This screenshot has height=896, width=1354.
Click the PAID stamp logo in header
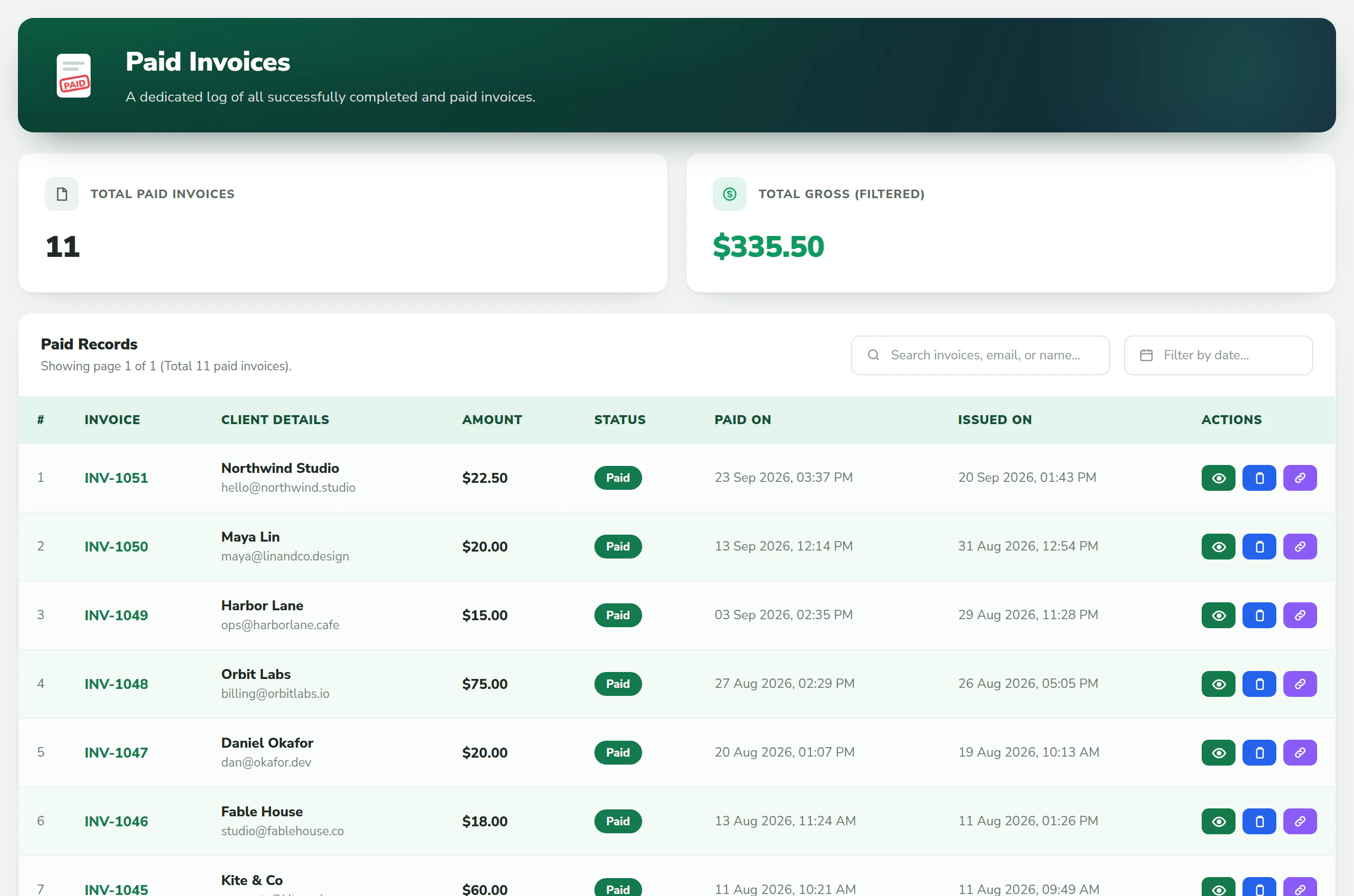pos(74,76)
